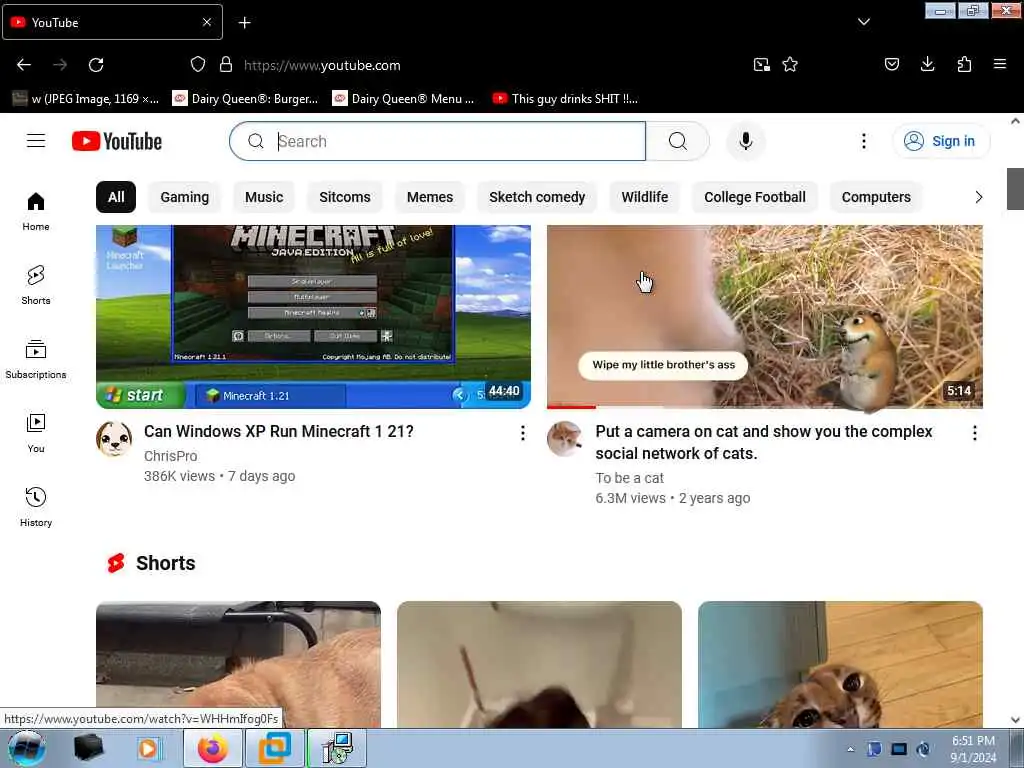Open the JPEG Image bookmark
The height and width of the screenshot is (768, 1024).
coord(86,99)
